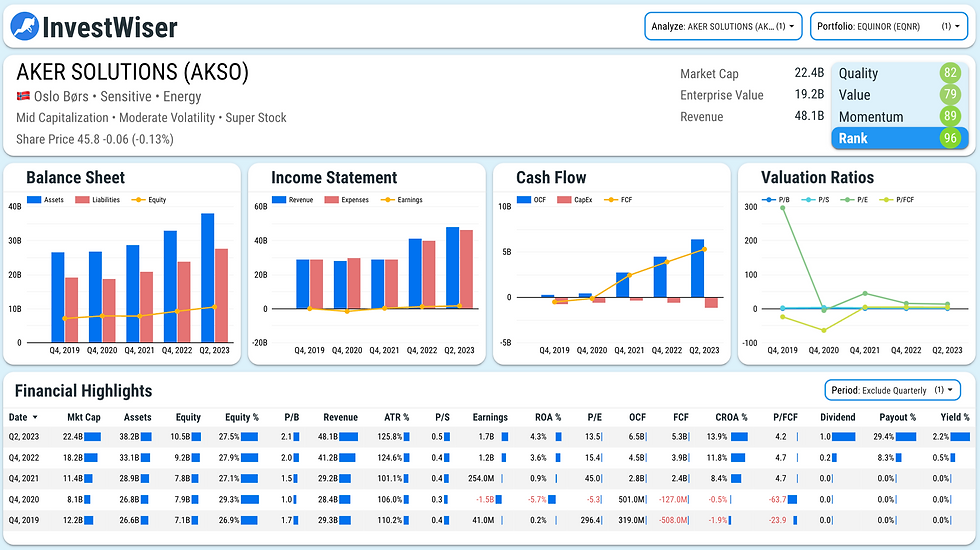Click the P/E column header
Viewport: 980px width, 550px height.
click(x=594, y=418)
